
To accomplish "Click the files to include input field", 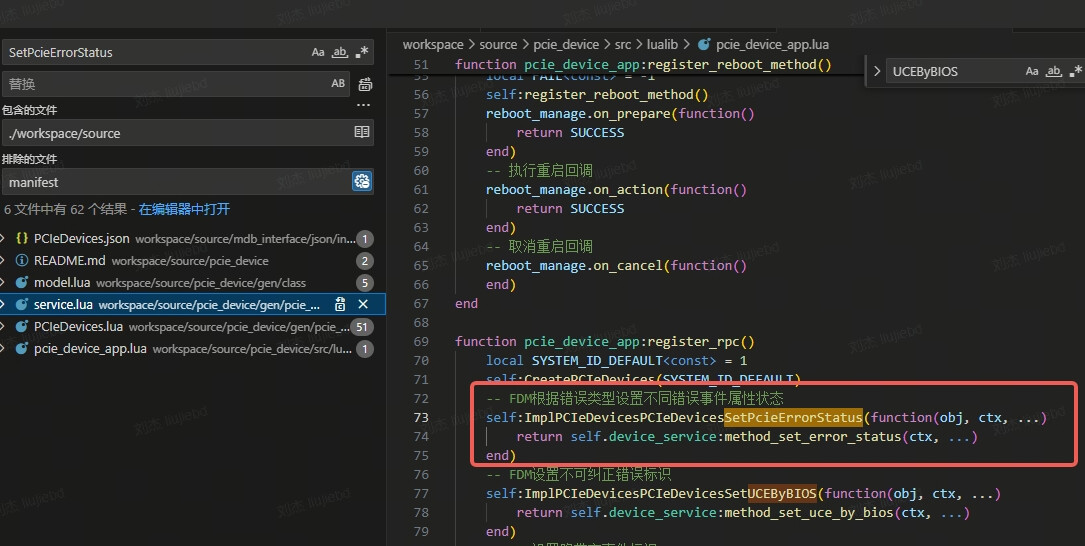I will [175, 133].
